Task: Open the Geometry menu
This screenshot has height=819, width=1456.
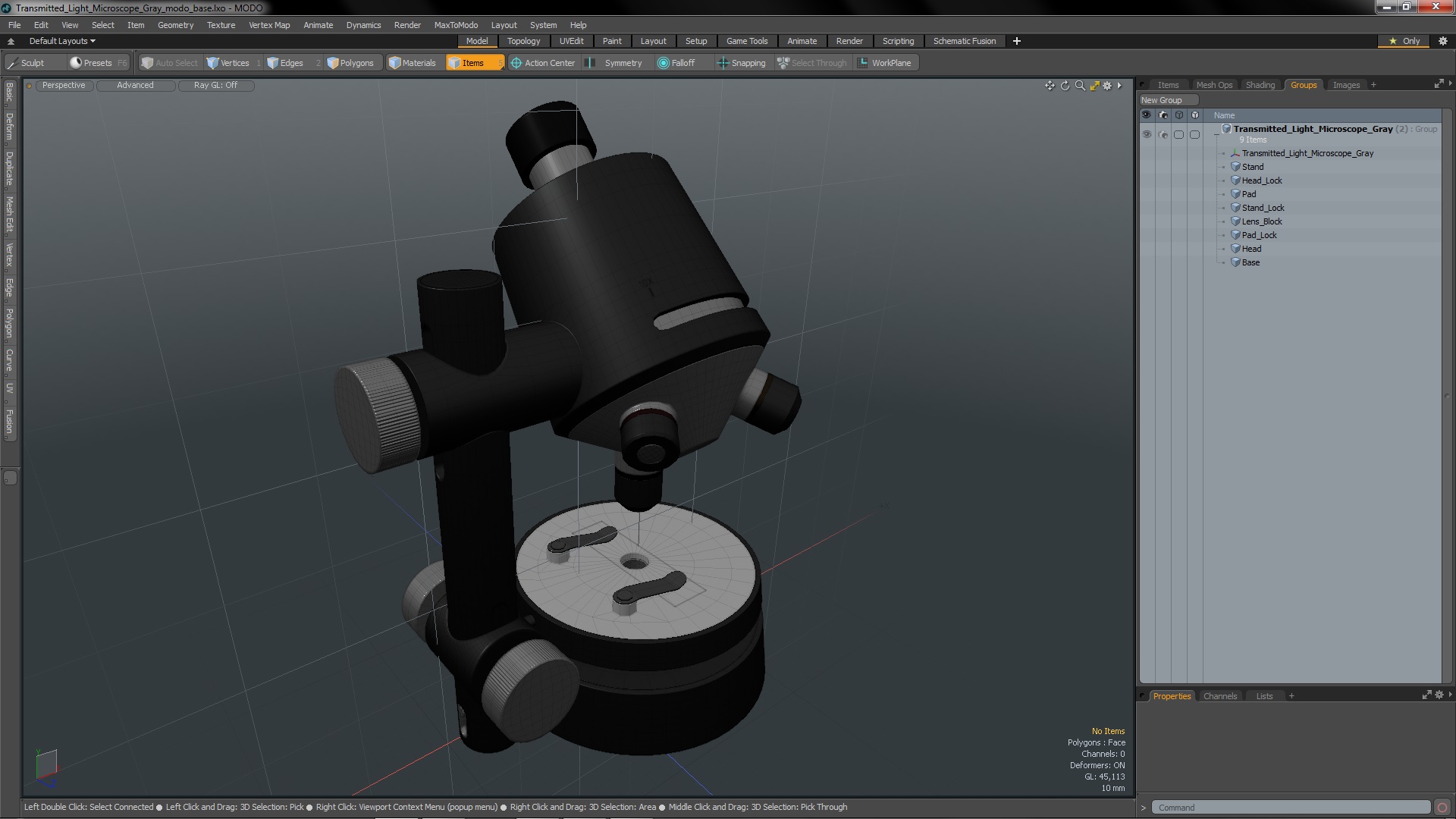Action: click(x=175, y=25)
